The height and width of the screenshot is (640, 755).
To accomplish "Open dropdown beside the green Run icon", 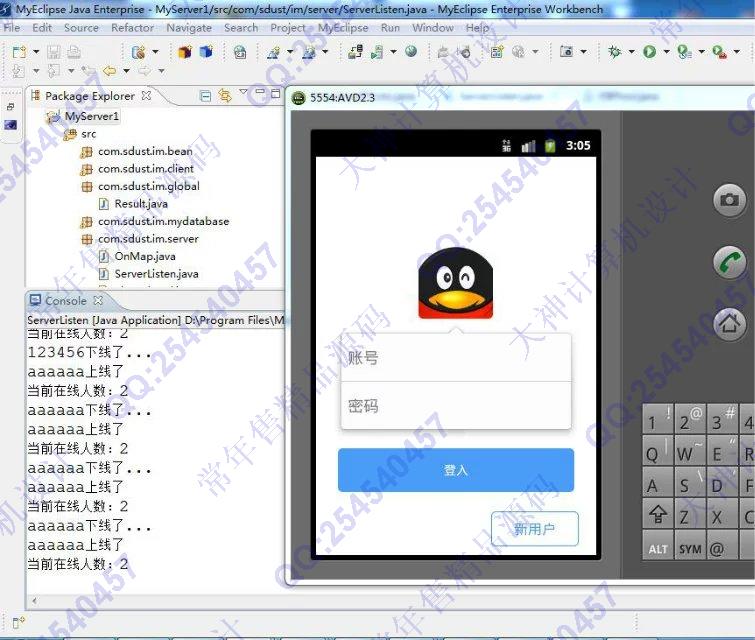I will coord(666,52).
